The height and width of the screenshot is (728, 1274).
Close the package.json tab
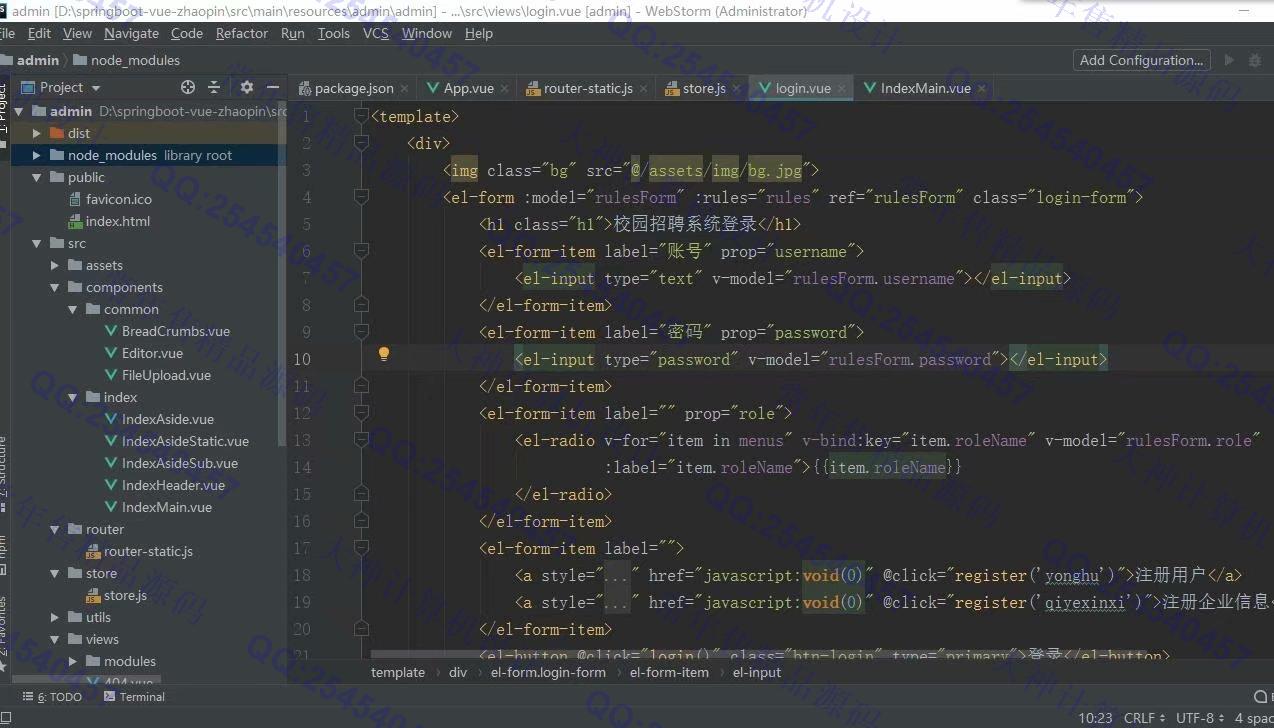click(x=404, y=88)
